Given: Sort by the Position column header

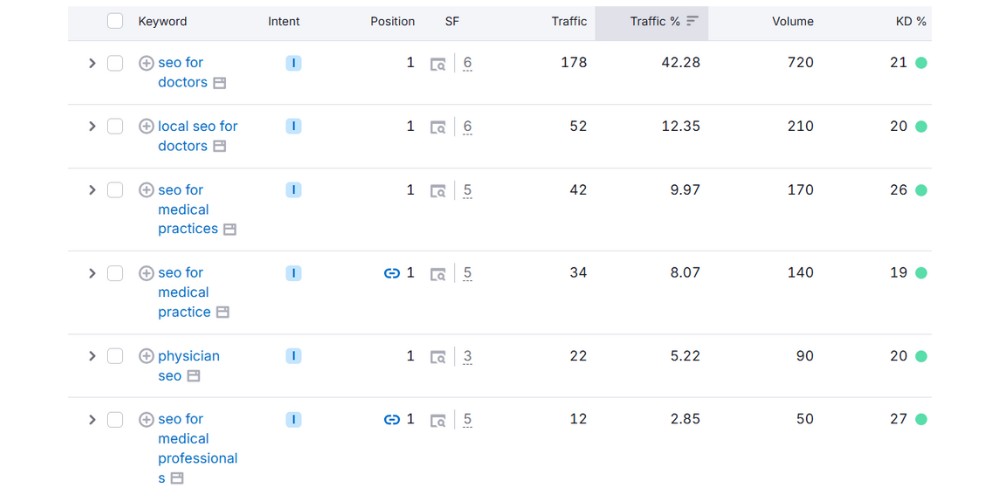Looking at the screenshot, I should 392,21.
